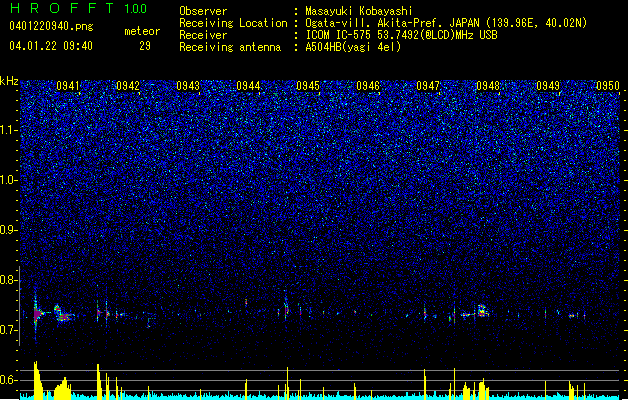
Task: Click the 0947 time marker
Action: point(428,86)
